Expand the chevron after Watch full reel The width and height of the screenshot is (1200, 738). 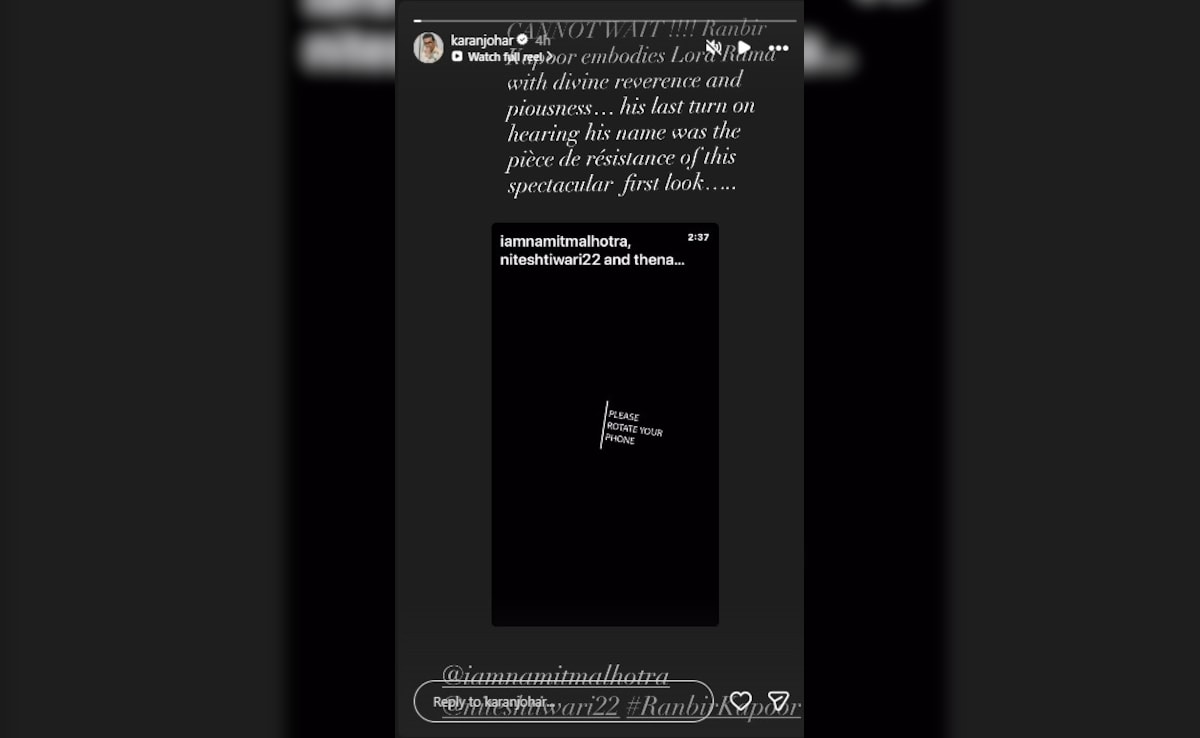(549, 57)
